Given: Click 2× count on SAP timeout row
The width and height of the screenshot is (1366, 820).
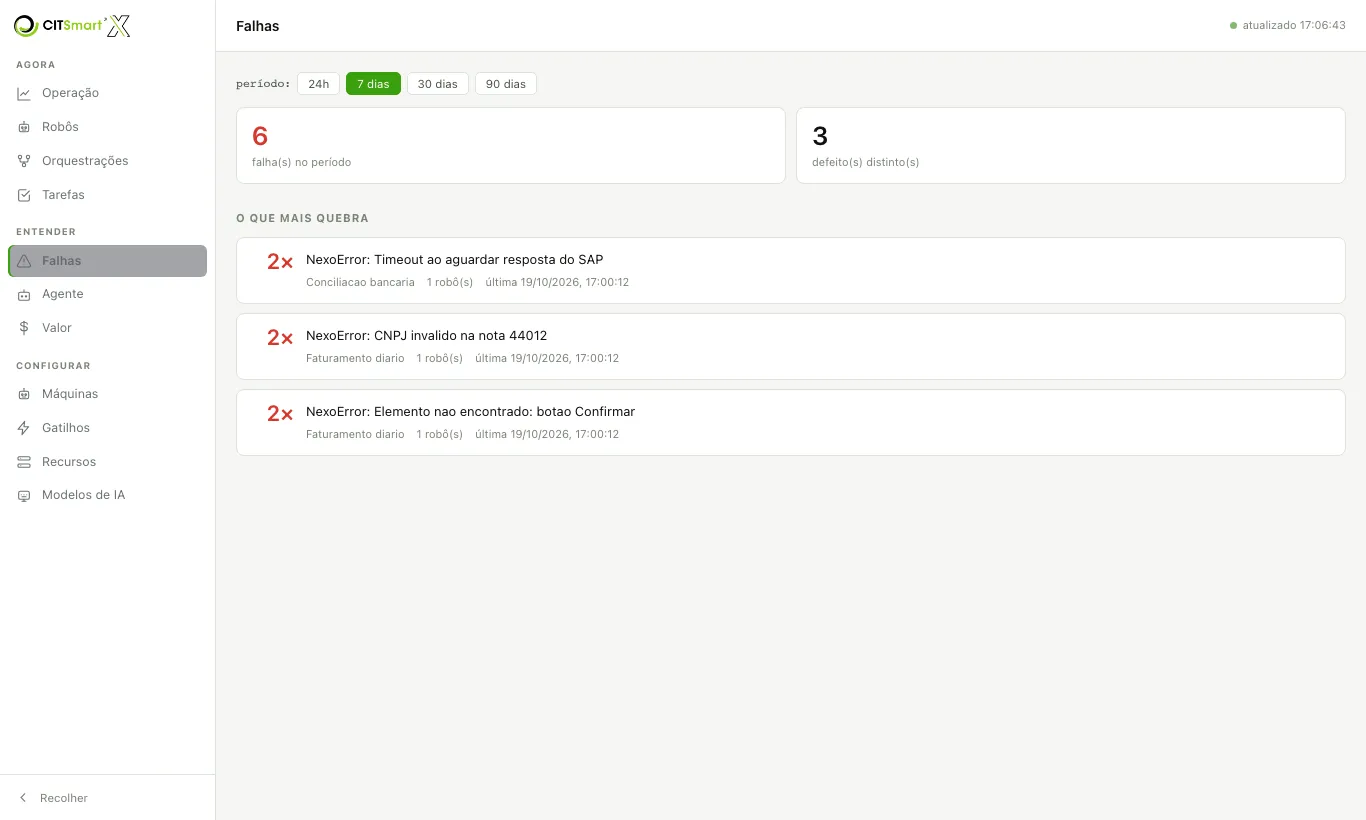Looking at the screenshot, I should 279,262.
